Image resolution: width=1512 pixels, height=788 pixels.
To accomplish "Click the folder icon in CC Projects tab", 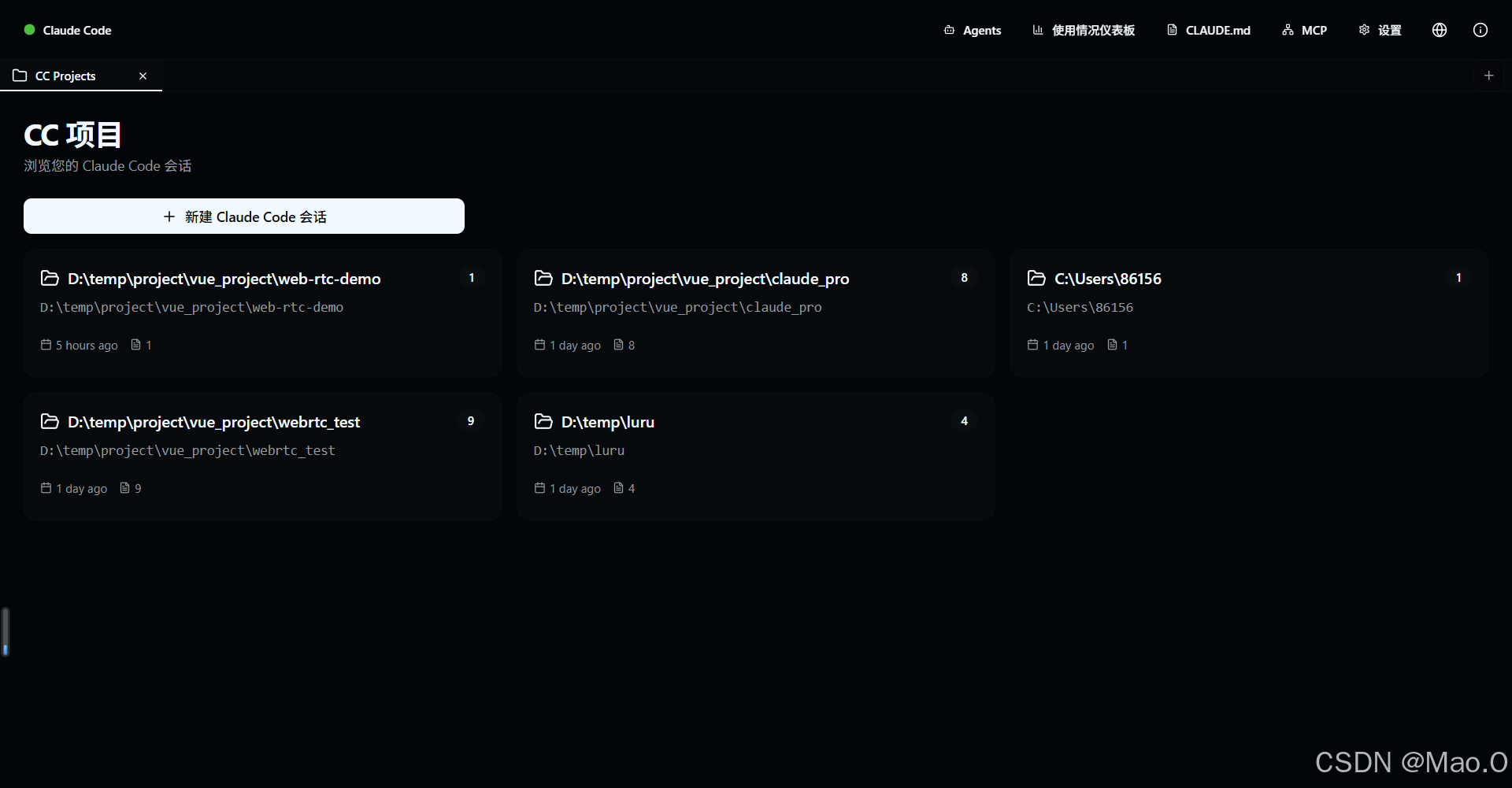I will point(20,76).
